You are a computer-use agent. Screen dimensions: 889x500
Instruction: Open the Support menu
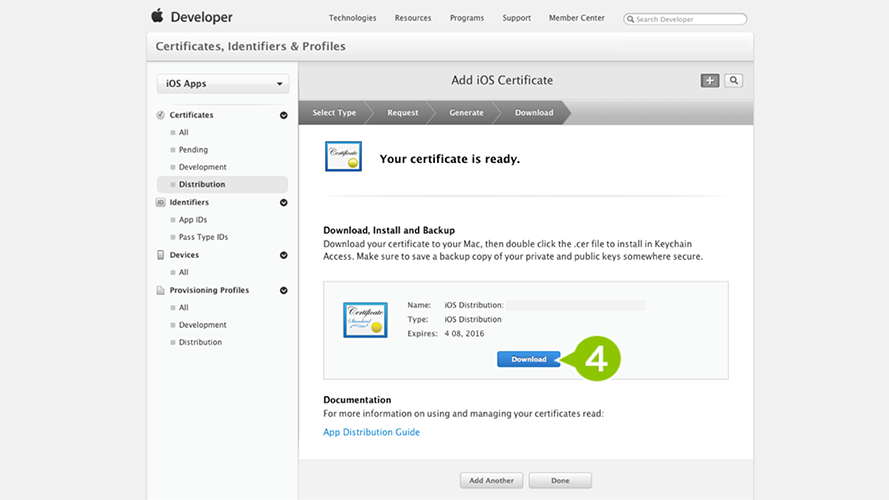pos(517,18)
